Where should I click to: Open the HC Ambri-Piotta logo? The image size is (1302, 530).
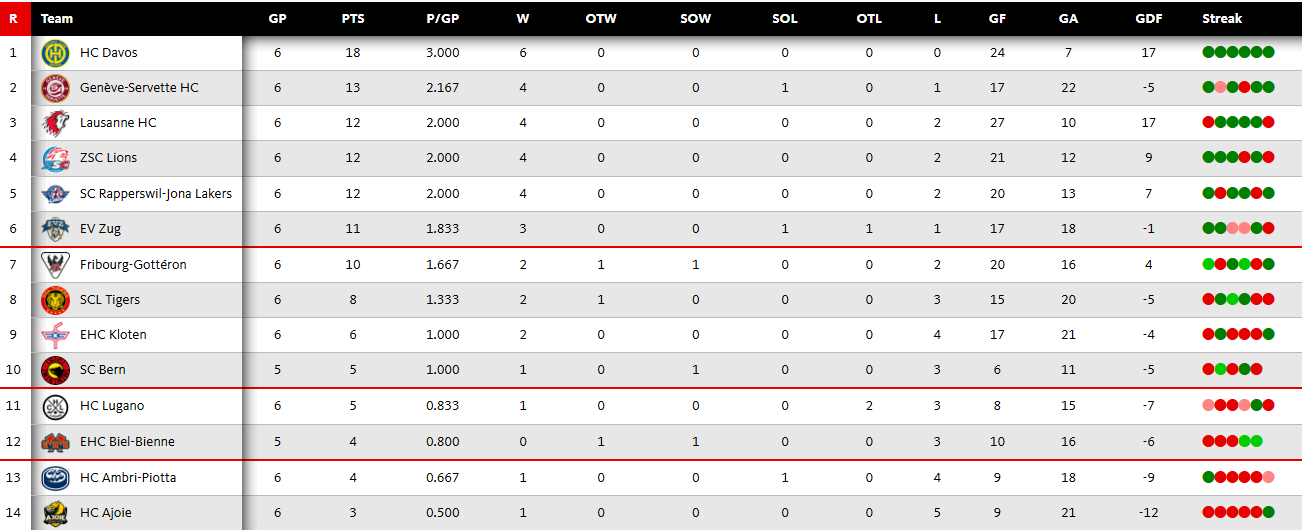click(55, 478)
